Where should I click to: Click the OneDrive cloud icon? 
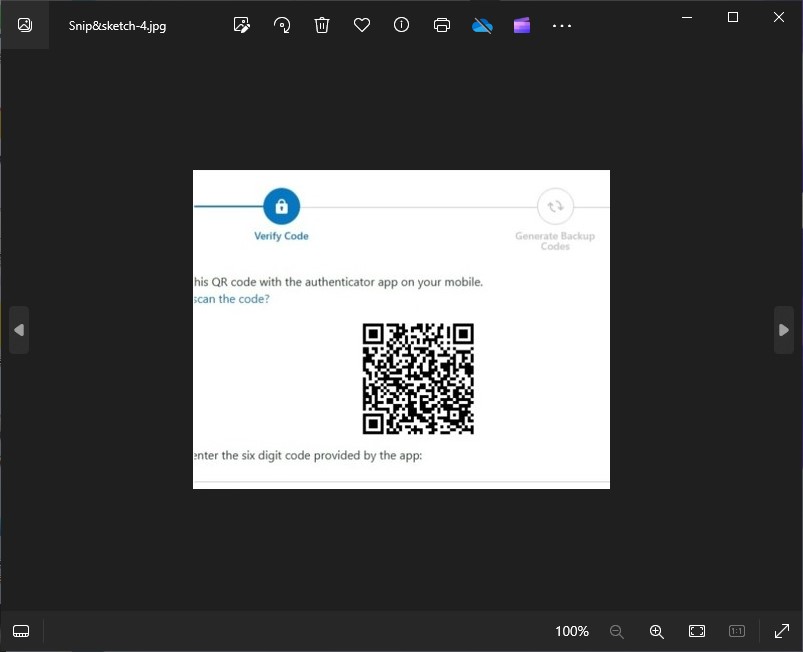482,25
